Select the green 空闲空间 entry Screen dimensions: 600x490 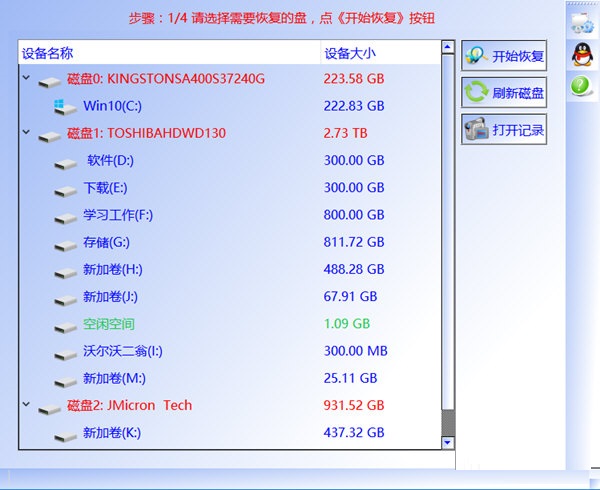(x=109, y=324)
